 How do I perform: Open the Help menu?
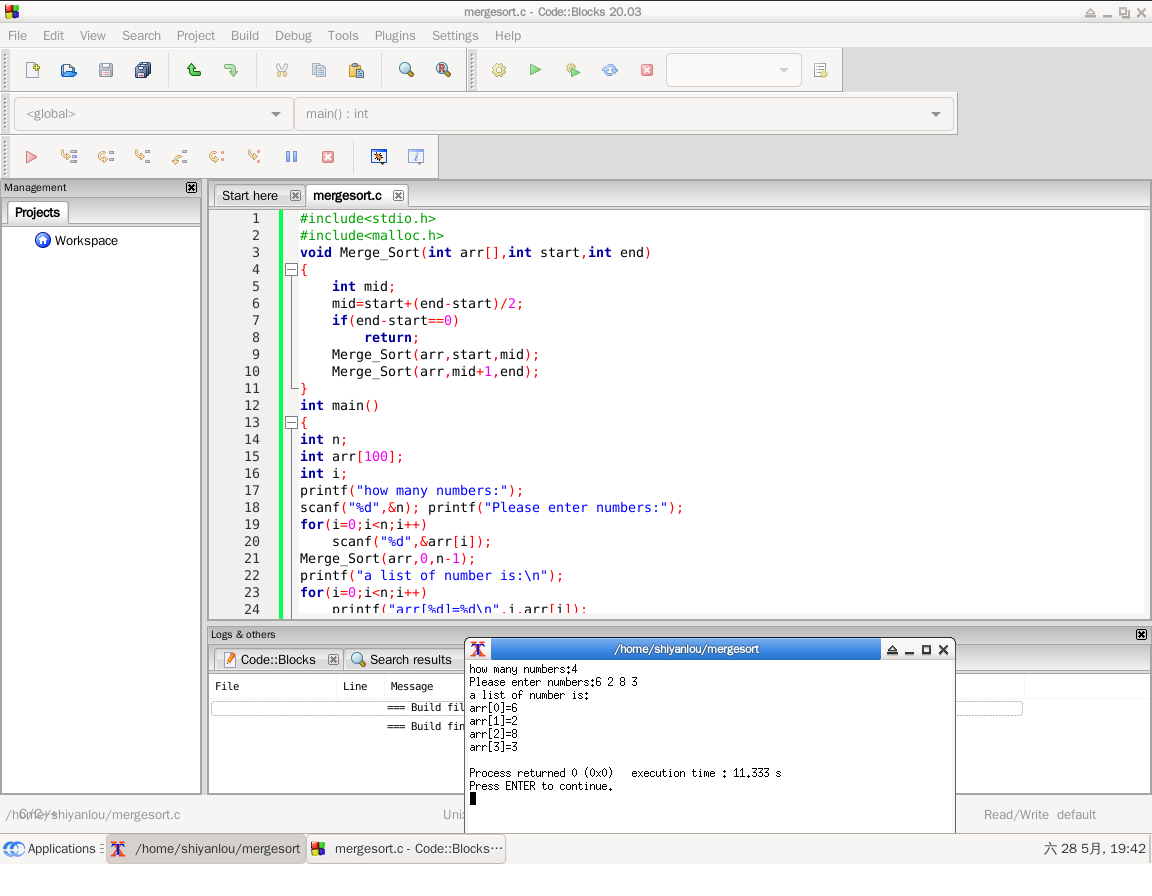pyautogui.click(x=508, y=35)
